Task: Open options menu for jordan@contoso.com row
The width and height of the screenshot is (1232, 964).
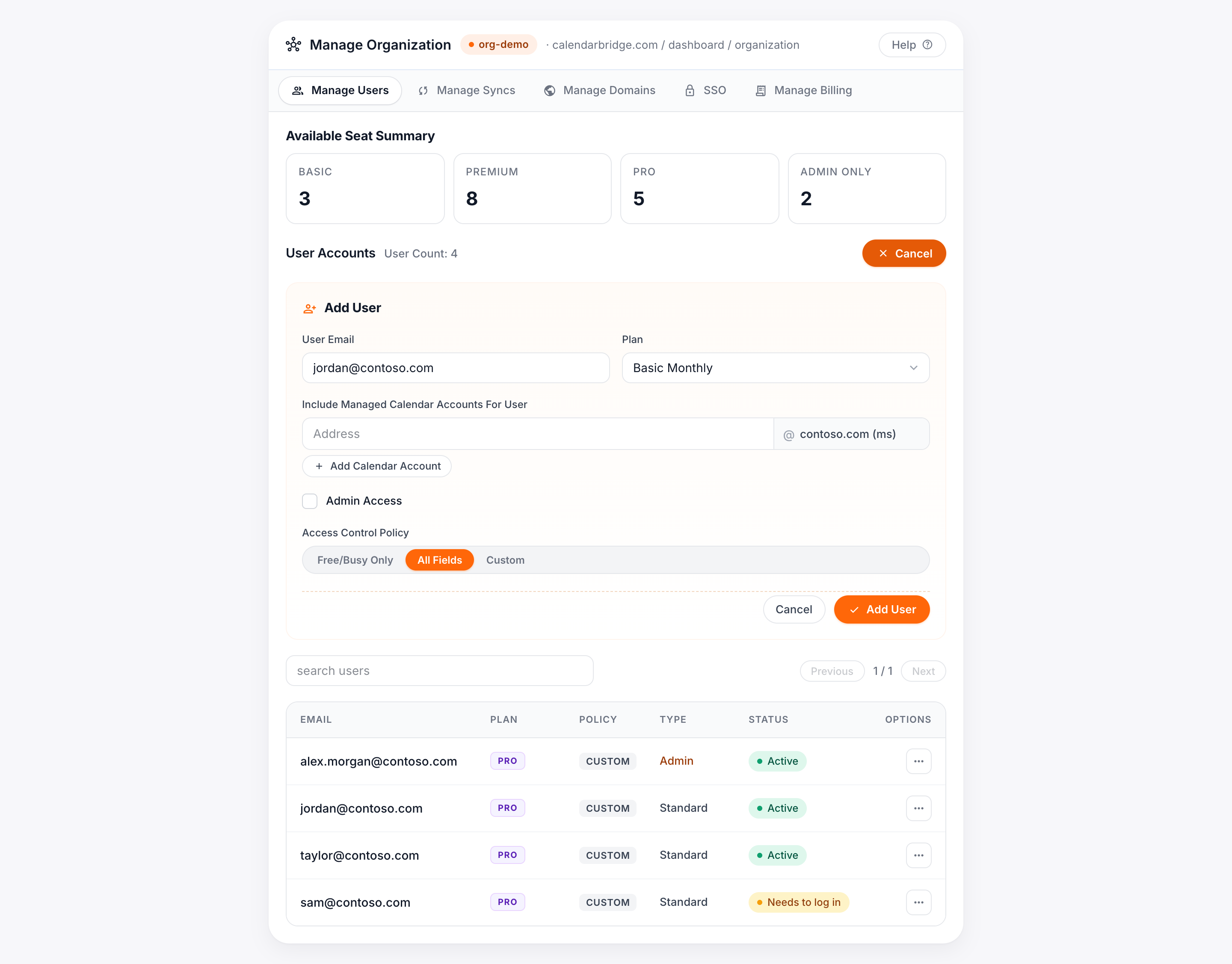Action: point(918,808)
